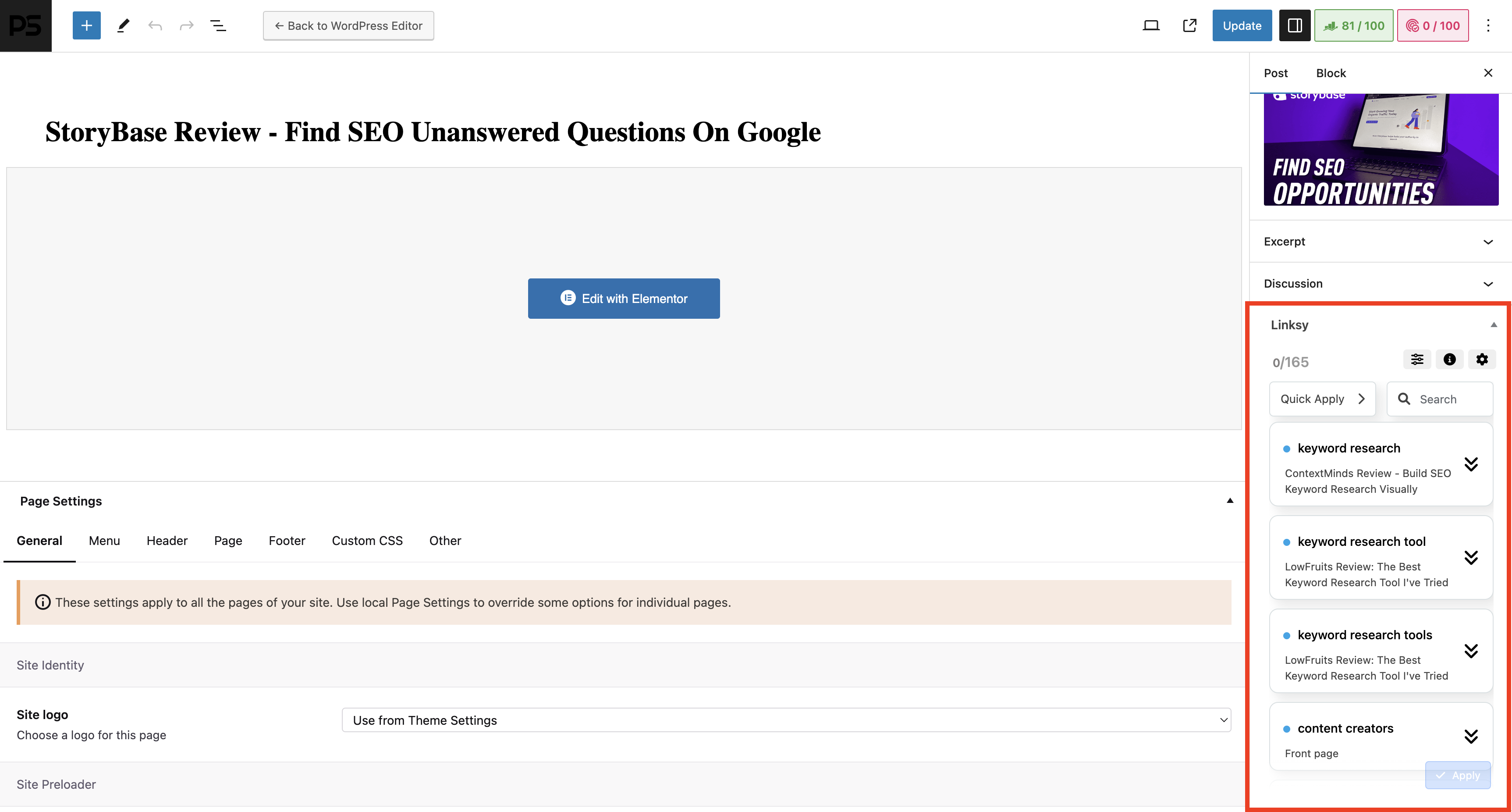This screenshot has height=812, width=1512.
Task: Select the Footer settings tab
Action: [x=287, y=541]
